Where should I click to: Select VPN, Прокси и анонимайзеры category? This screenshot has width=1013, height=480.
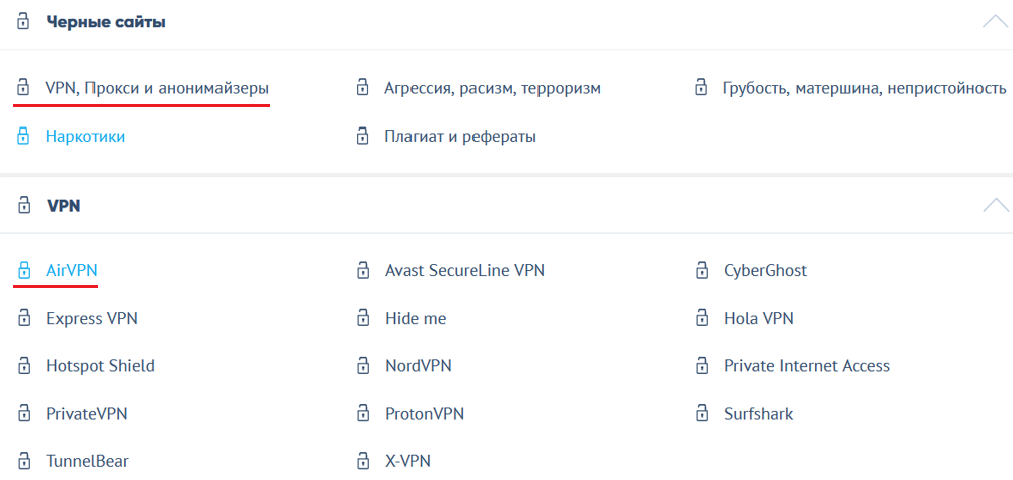click(157, 88)
